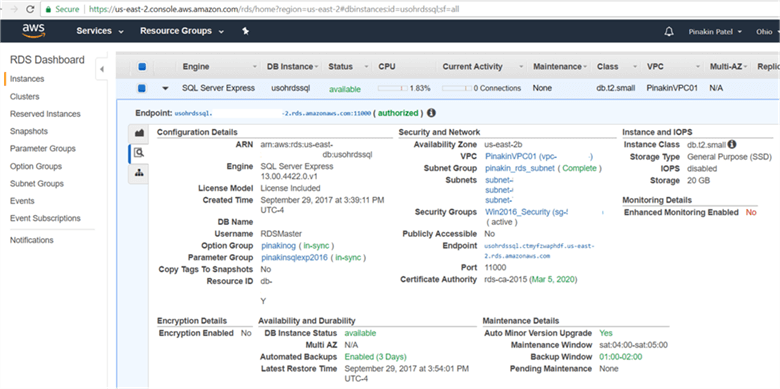
Task: Open the notifications bell icon
Action: [x=669, y=31]
